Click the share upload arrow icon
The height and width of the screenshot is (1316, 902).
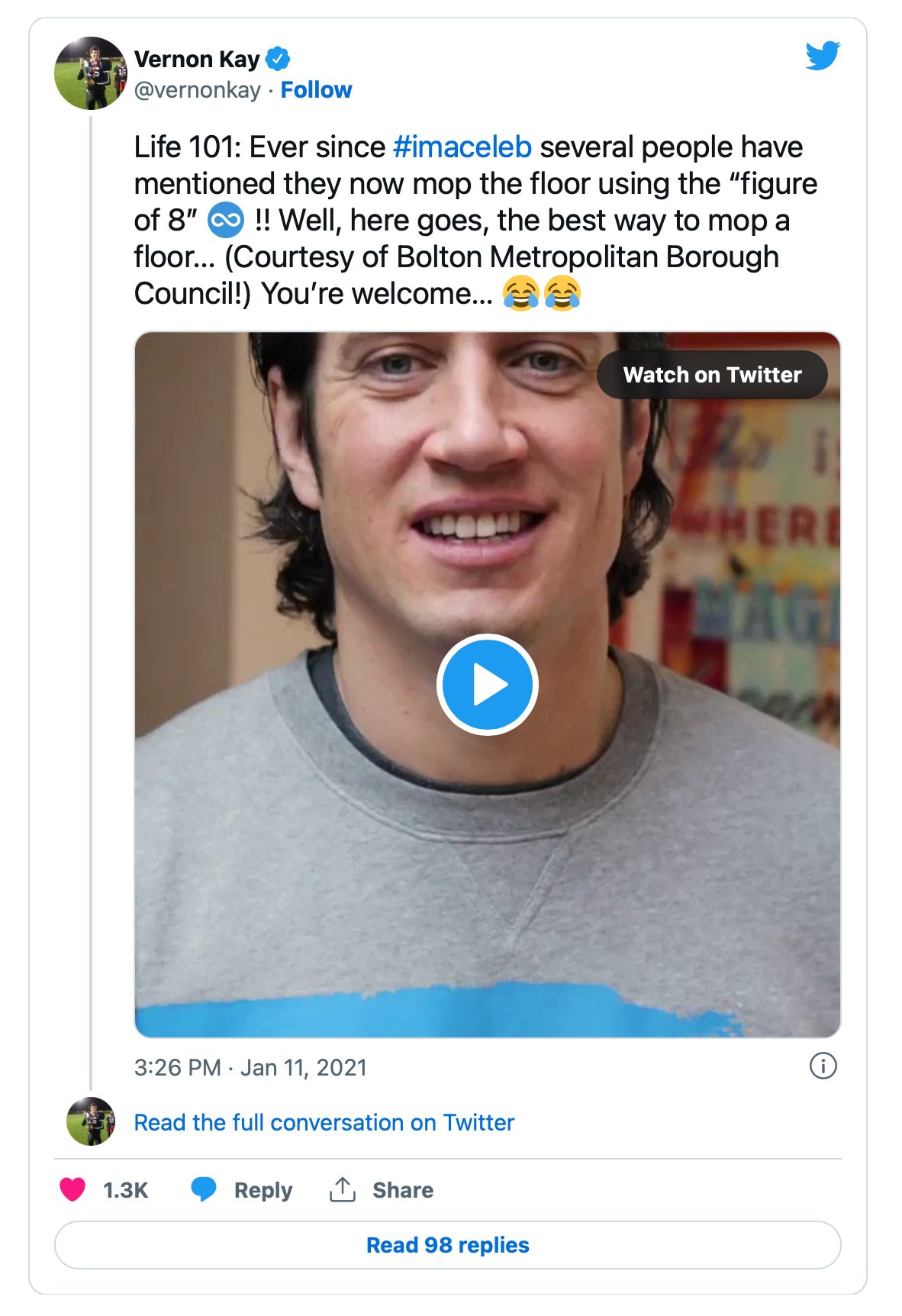pos(343,1189)
